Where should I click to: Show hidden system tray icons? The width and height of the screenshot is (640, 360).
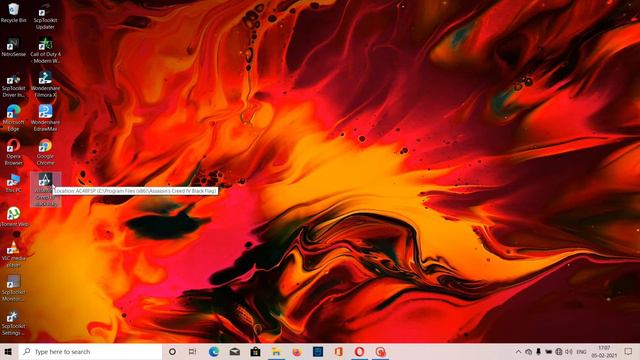pyautogui.click(x=518, y=351)
